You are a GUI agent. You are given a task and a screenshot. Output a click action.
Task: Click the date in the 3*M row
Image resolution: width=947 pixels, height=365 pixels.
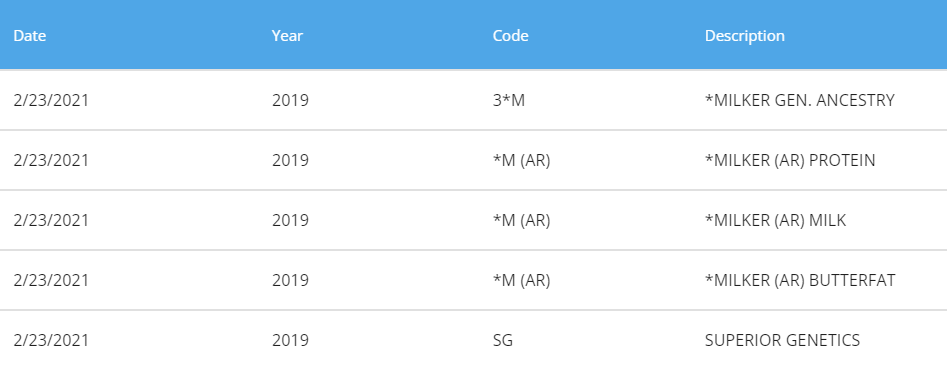(51, 100)
